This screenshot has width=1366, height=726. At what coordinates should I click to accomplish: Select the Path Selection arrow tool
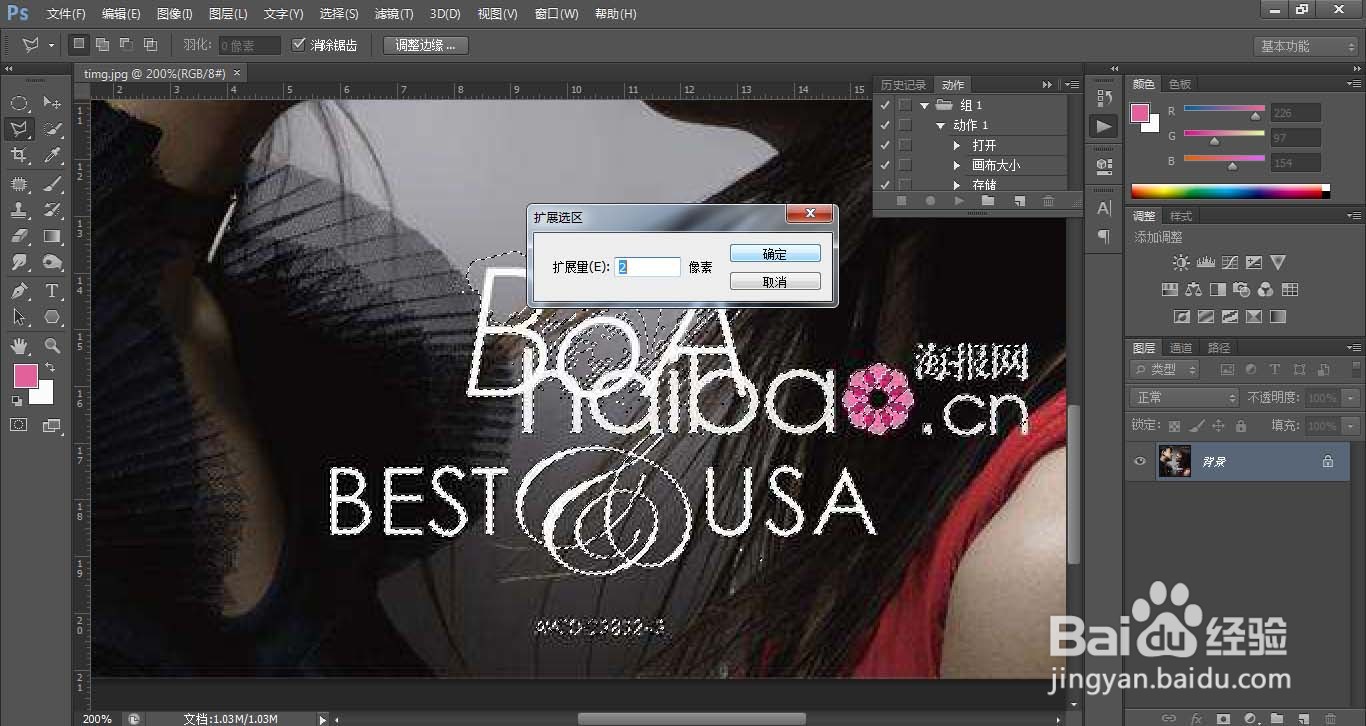click(x=19, y=317)
